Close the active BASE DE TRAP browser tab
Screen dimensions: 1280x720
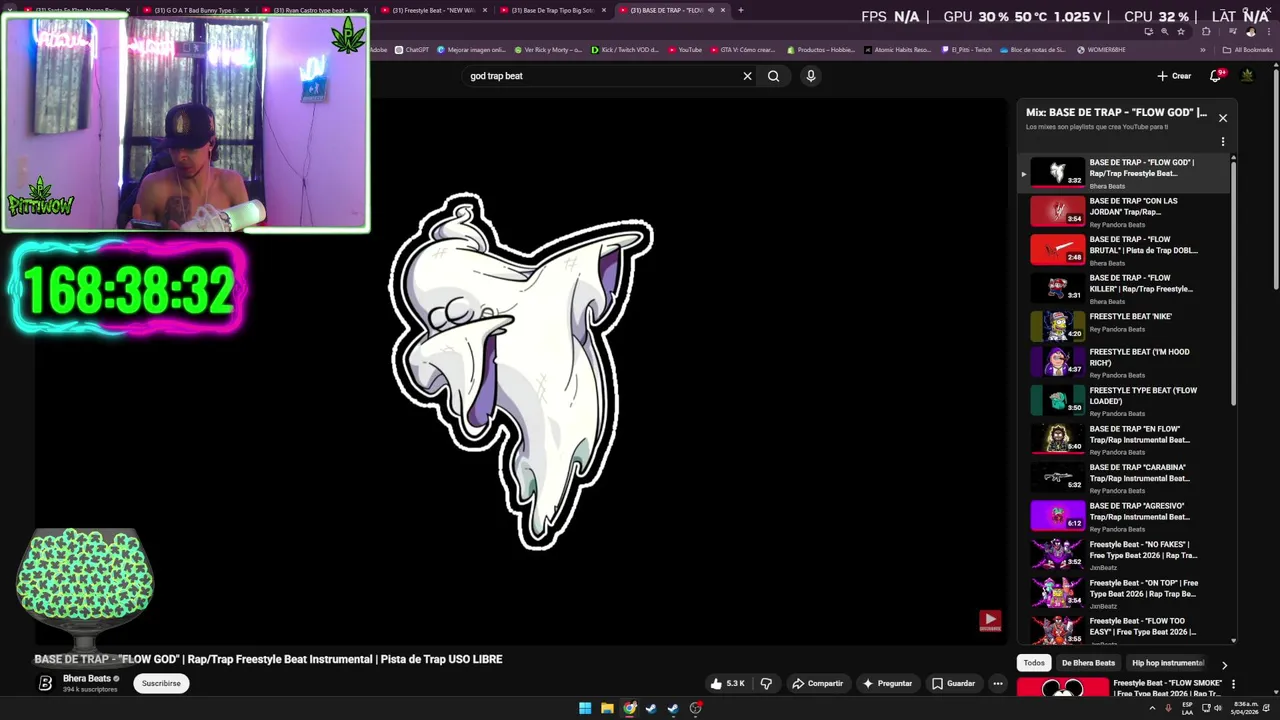coord(724,10)
